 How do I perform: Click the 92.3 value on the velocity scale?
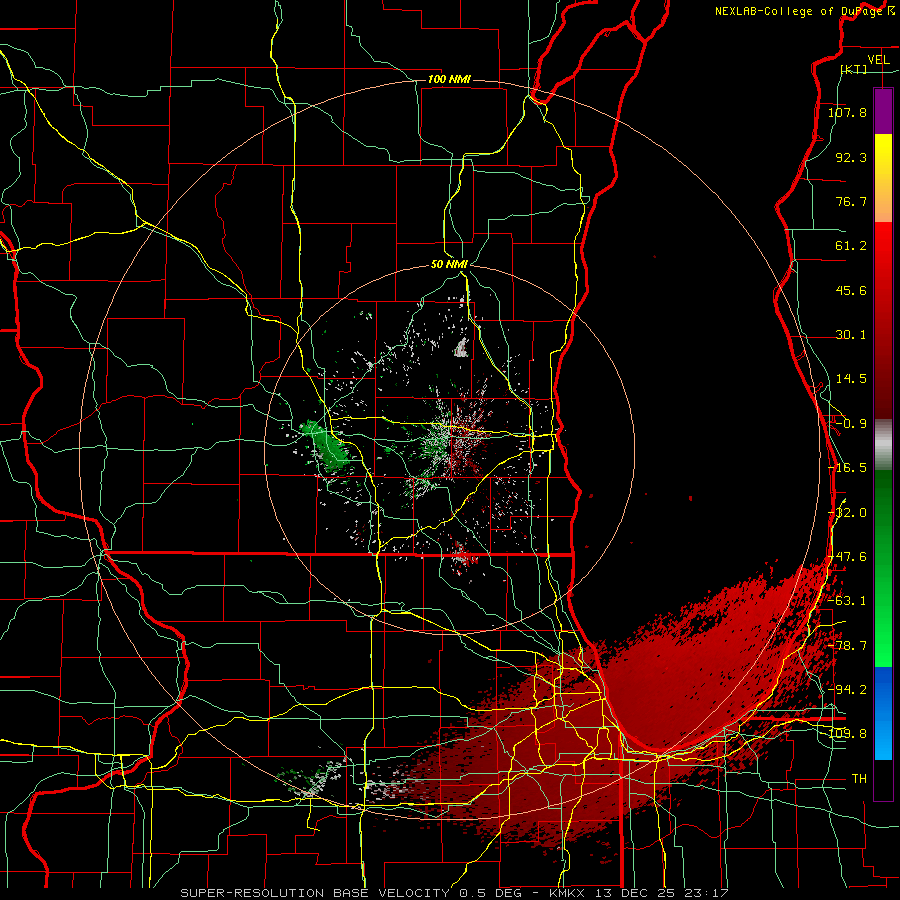pyautogui.click(x=851, y=157)
